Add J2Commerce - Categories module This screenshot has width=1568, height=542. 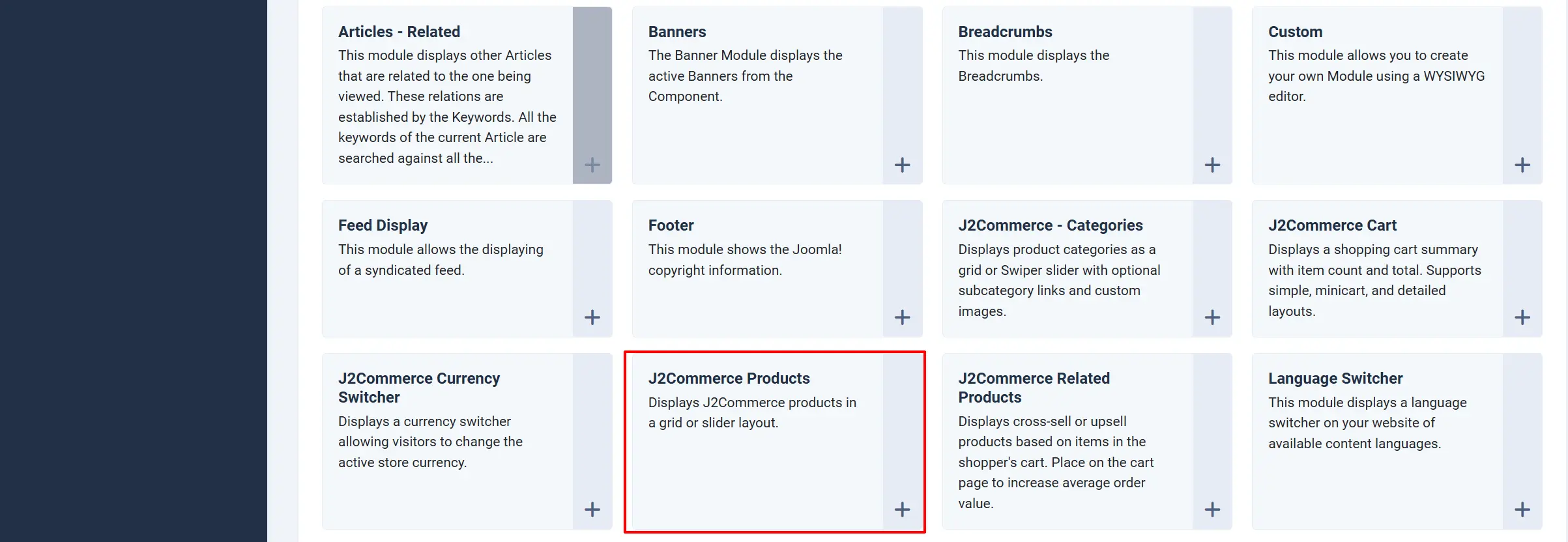(x=1212, y=317)
